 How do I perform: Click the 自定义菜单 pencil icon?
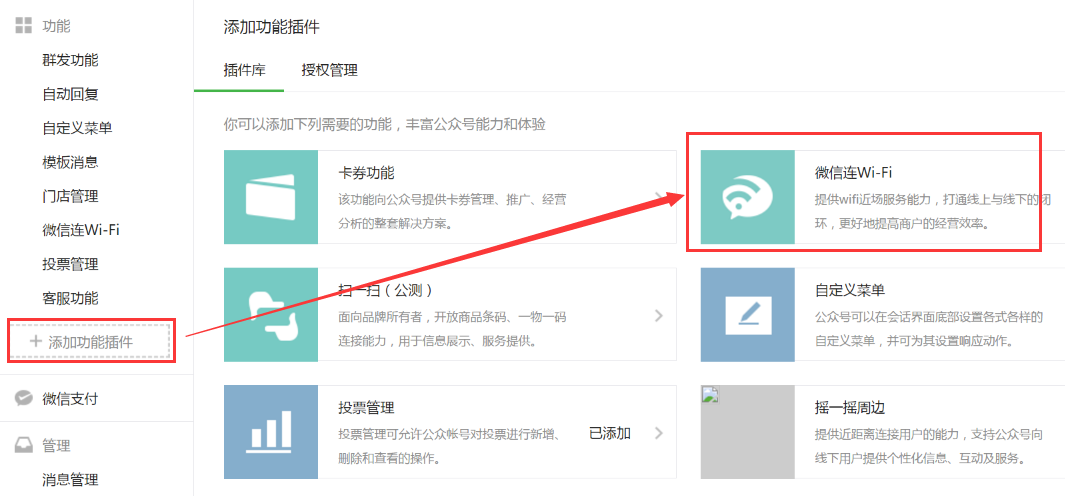point(747,314)
